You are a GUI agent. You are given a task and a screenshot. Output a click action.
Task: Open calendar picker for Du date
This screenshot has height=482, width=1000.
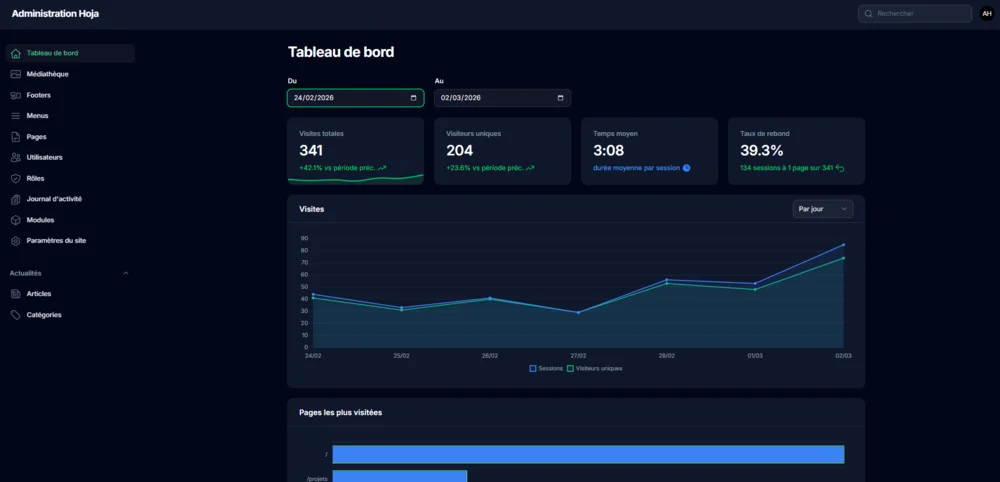(x=413, y=98)
